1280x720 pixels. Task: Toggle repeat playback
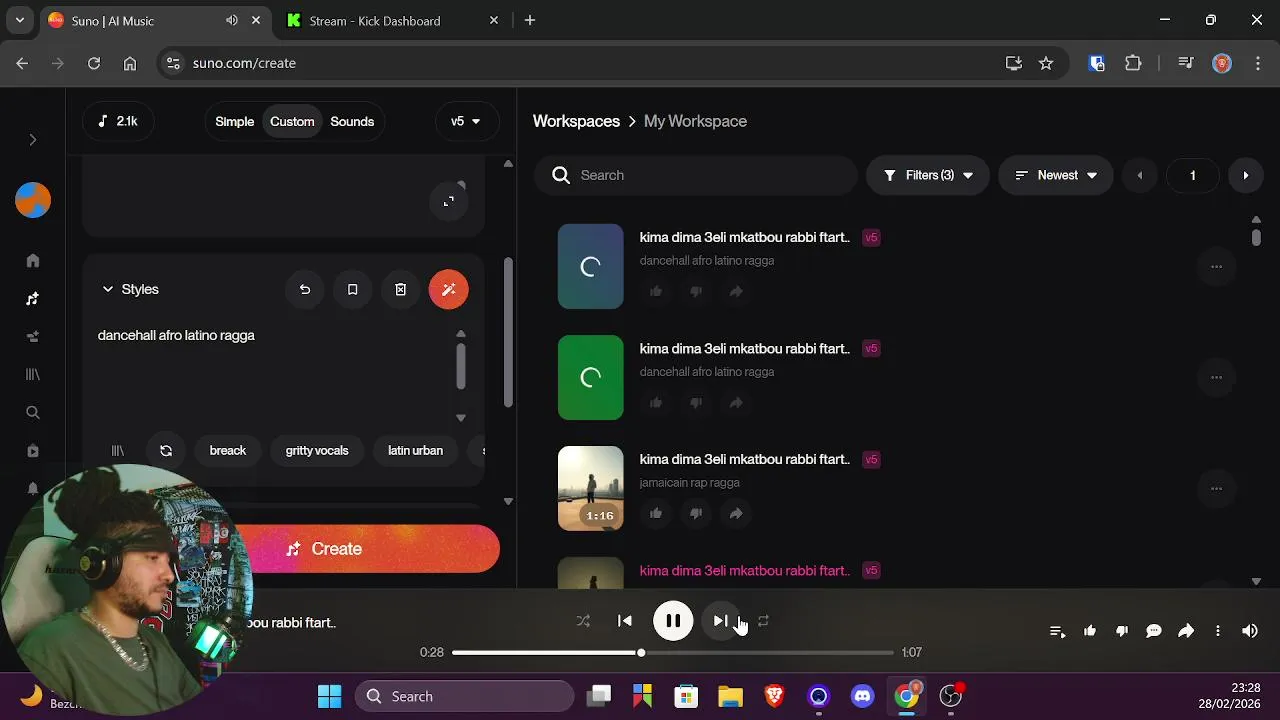[763, 621]
